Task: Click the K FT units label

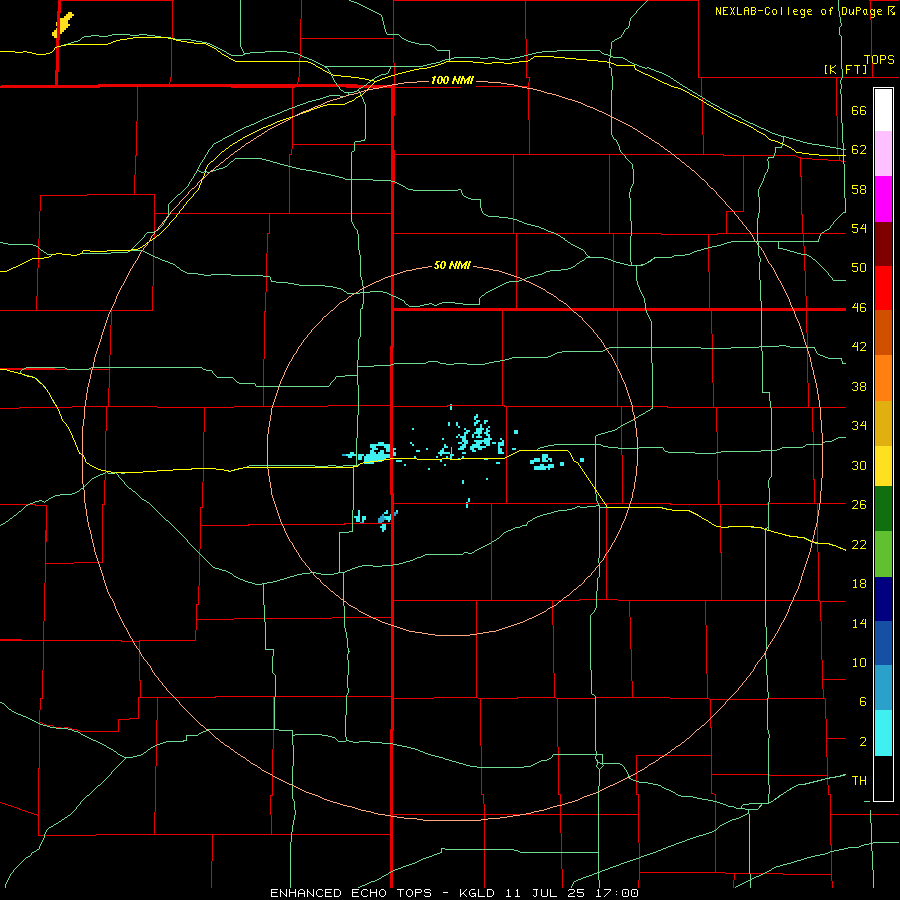Action: pyautogui.click(x=846, y=70)
